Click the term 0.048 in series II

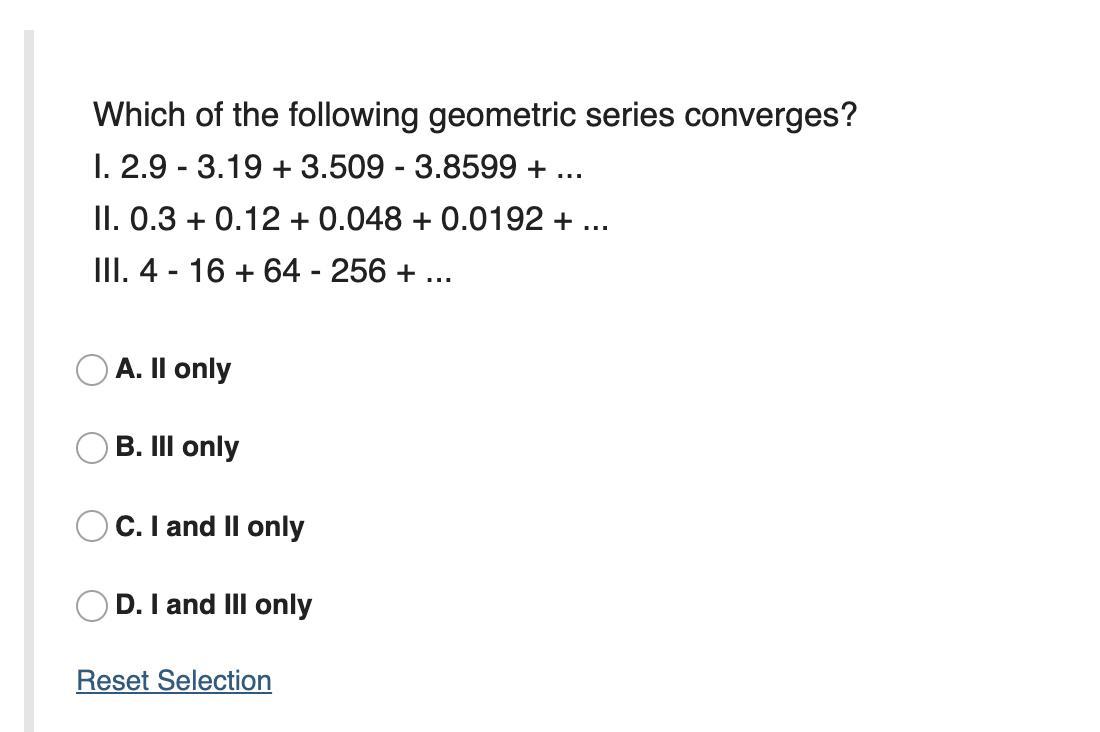(361, 220)
